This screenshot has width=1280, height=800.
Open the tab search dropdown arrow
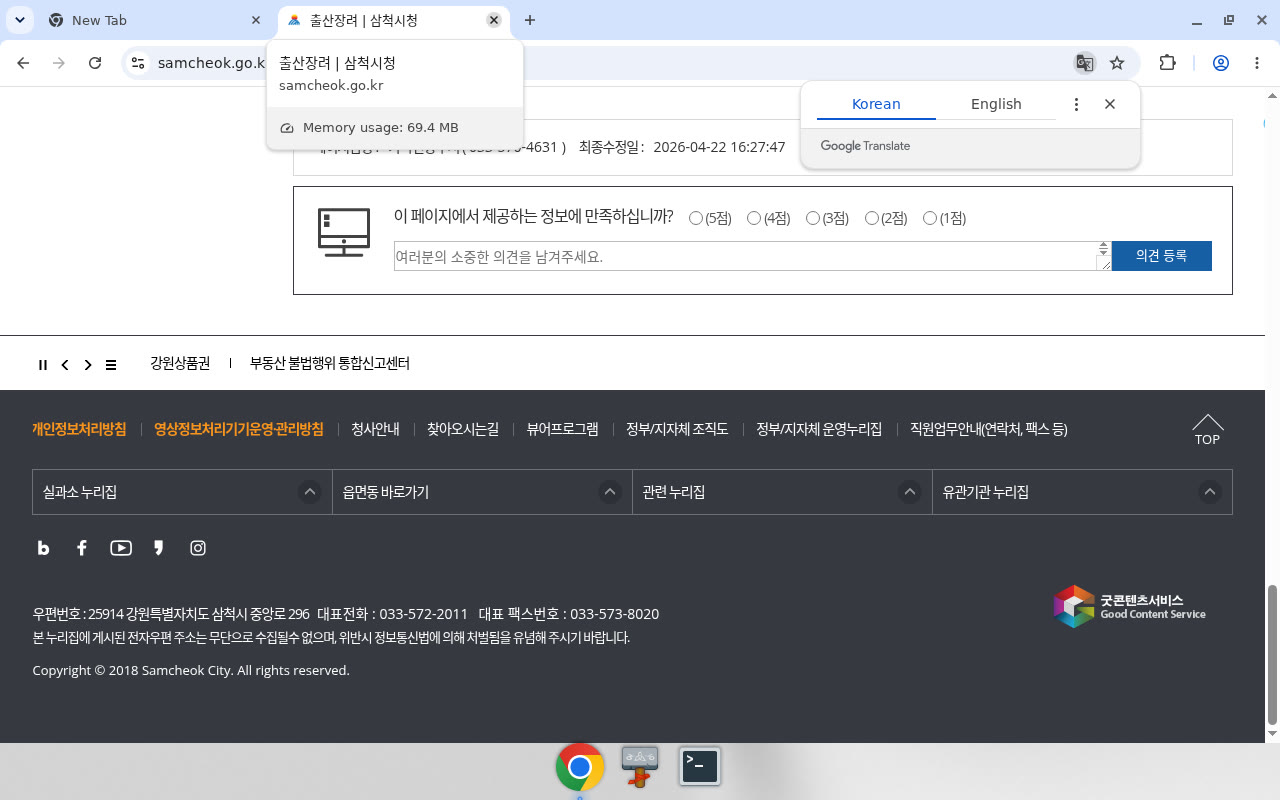point(19,20)
